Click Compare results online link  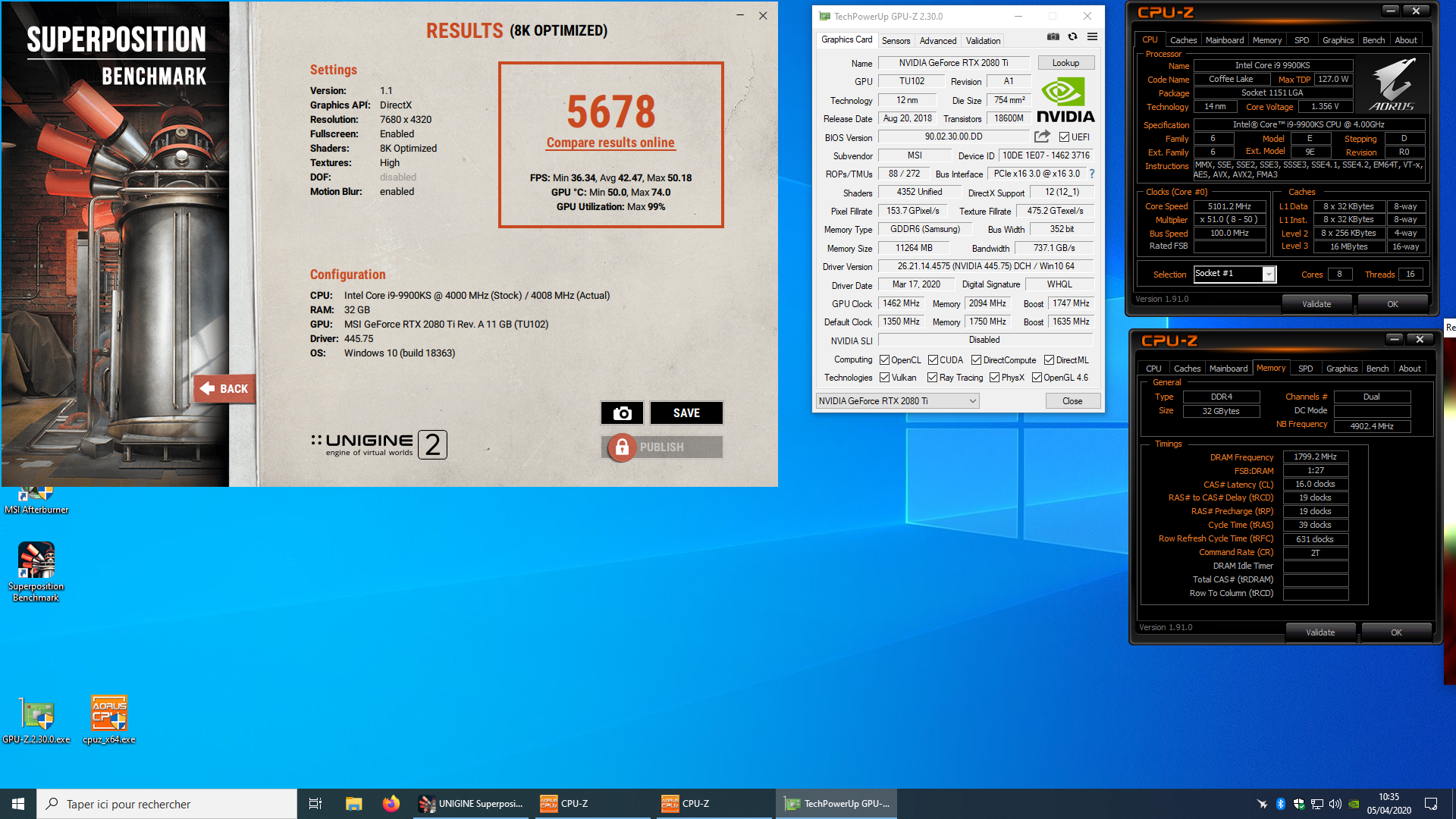click(610, 143)
